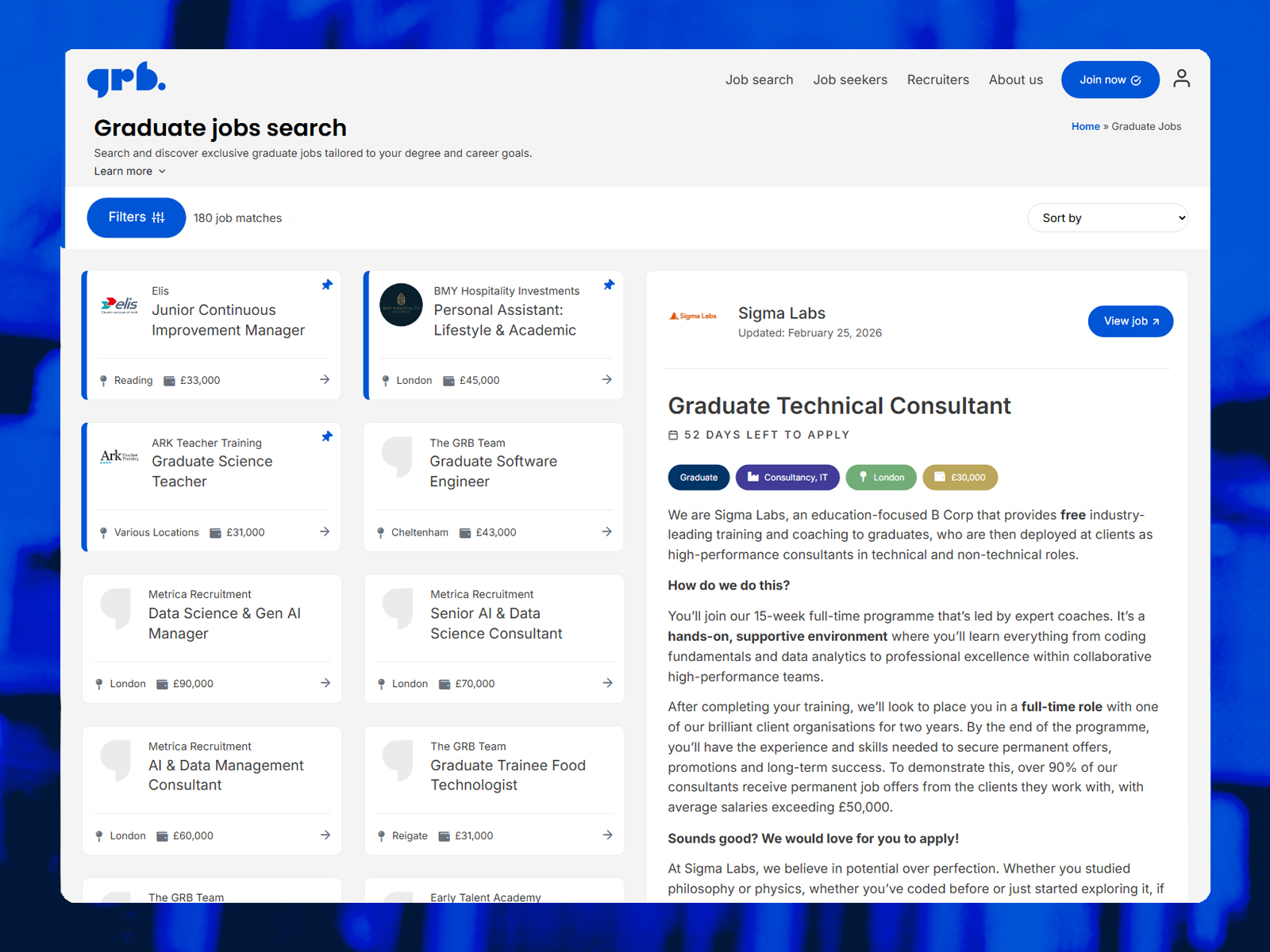Click arrow on AI & Data Management Consultant card

click(x=325, y=835)
